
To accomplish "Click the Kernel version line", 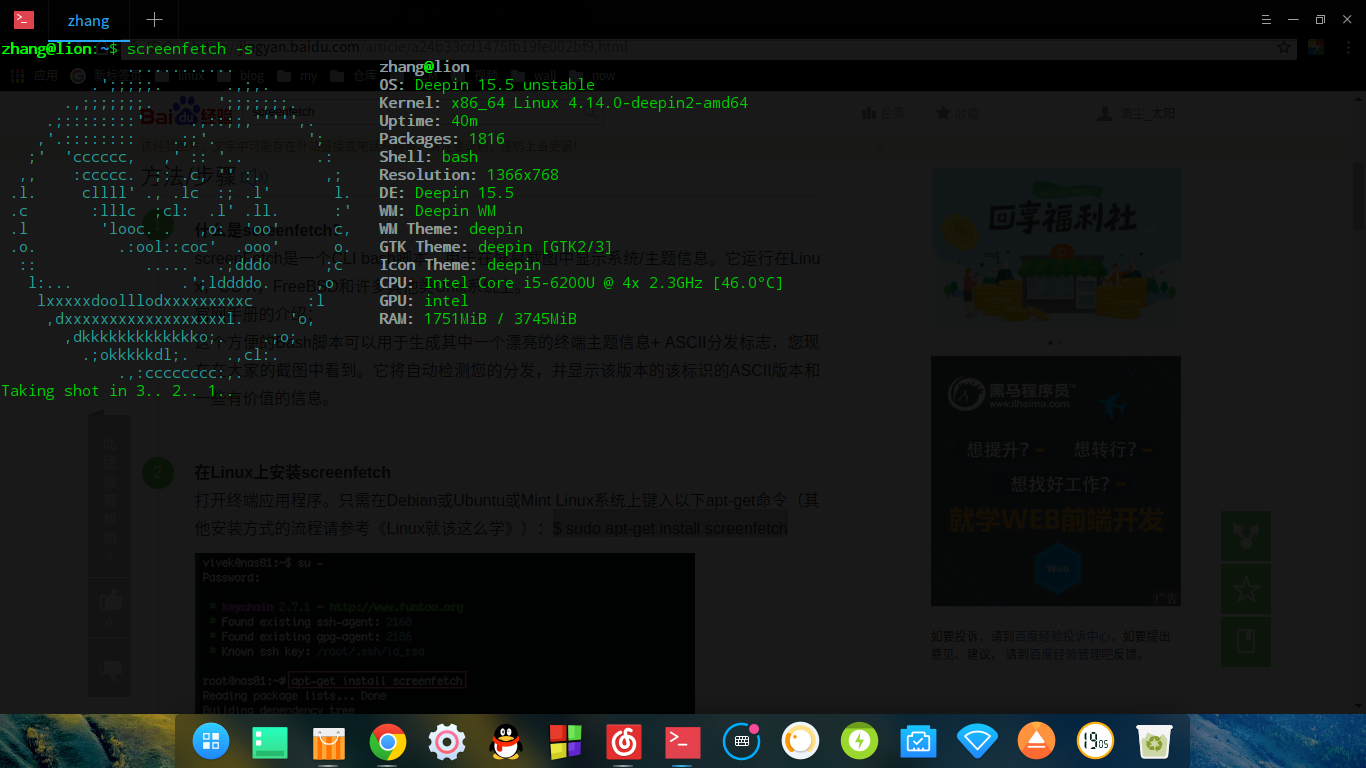I will point(563,103).
